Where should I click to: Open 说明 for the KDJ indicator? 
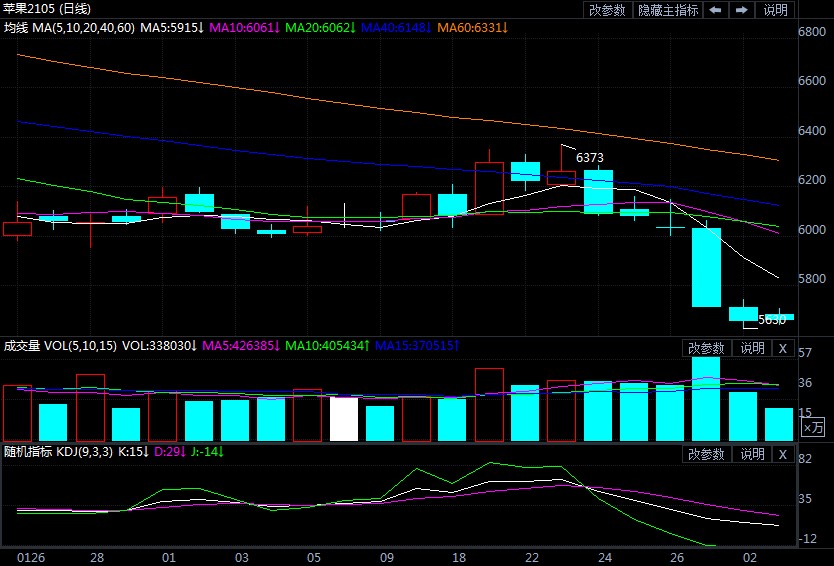pyautogui.click(x=752, y=454)
